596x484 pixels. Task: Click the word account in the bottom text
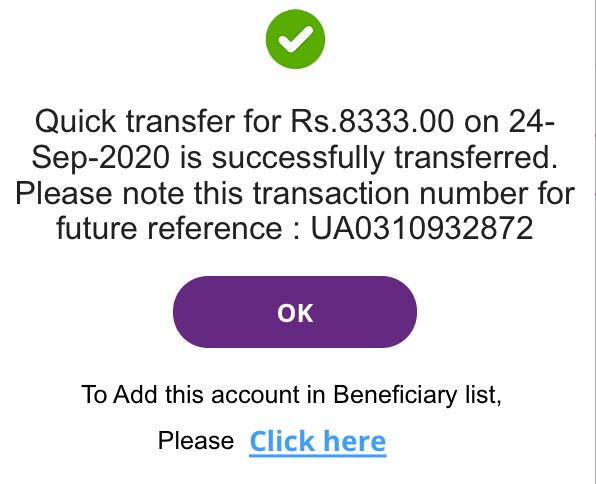coord(255,394)
